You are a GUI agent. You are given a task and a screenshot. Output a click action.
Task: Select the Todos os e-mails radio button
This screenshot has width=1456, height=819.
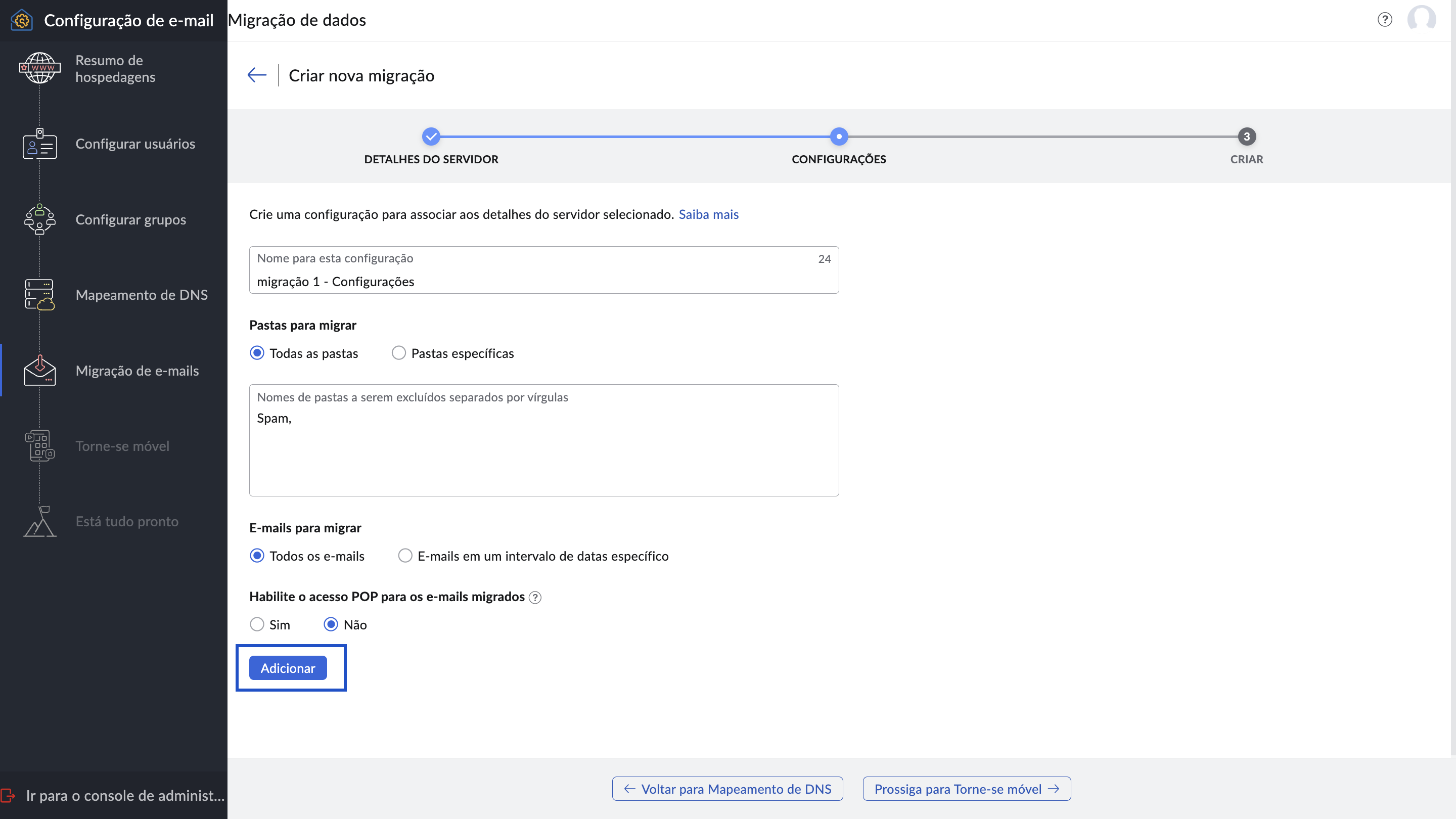(257, 556)
